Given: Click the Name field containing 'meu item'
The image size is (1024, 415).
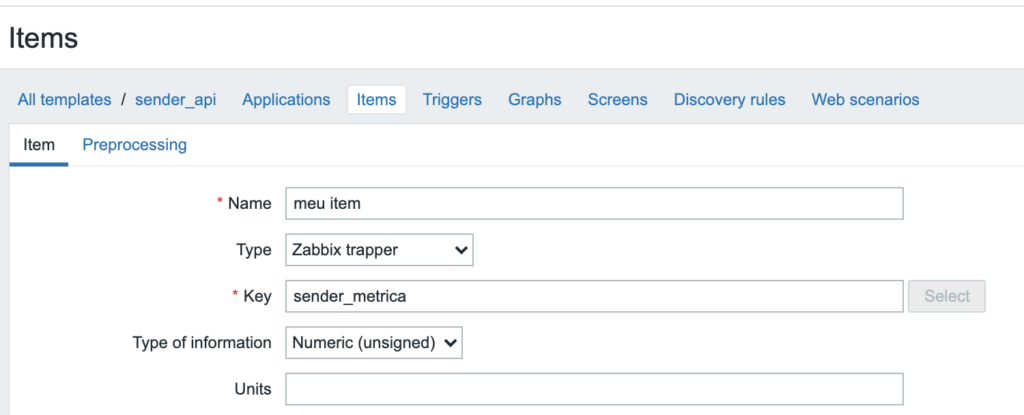Looking at the screenshot, I should coord(594,203).
